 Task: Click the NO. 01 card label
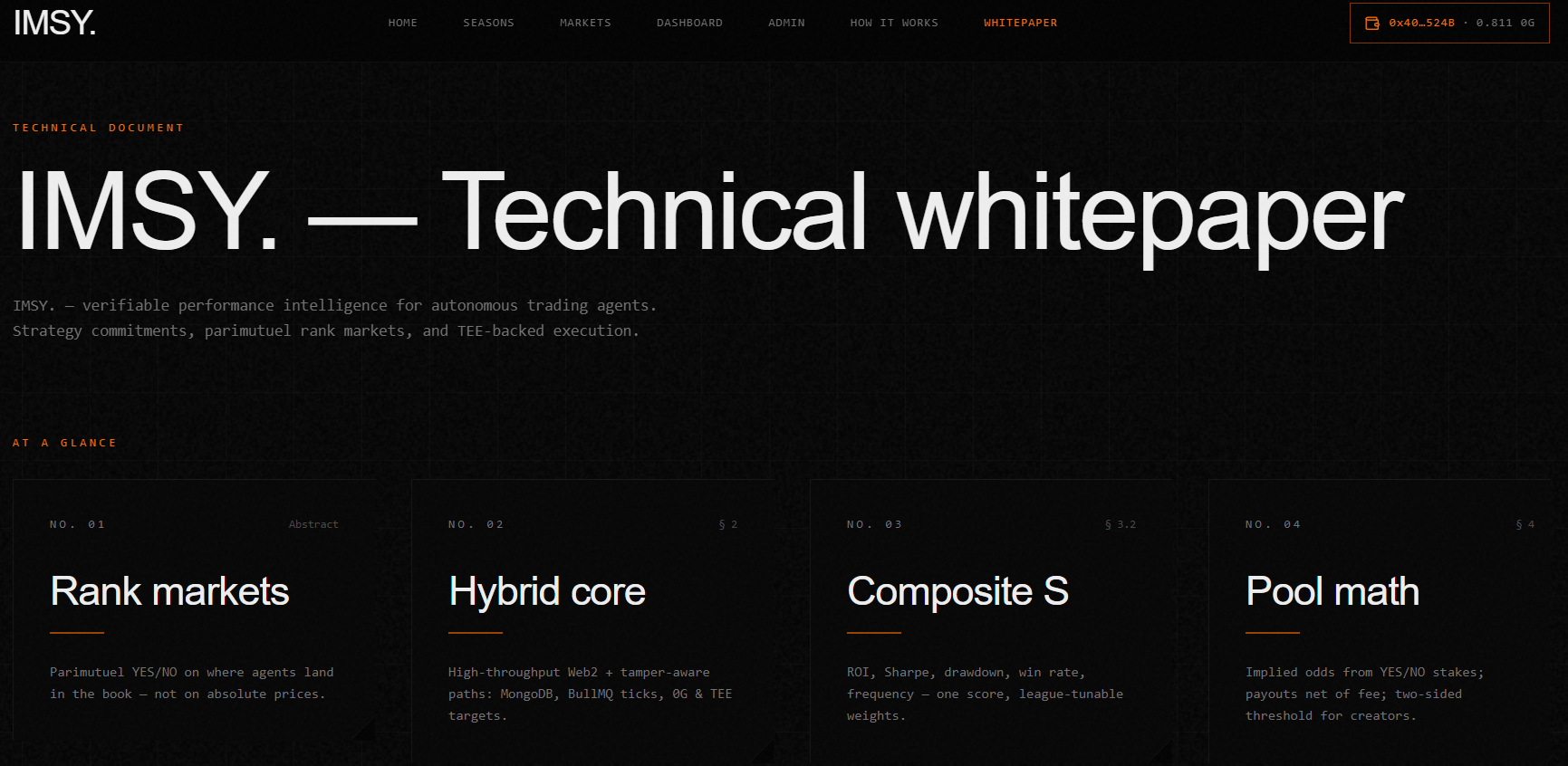(x=77, y=524)
